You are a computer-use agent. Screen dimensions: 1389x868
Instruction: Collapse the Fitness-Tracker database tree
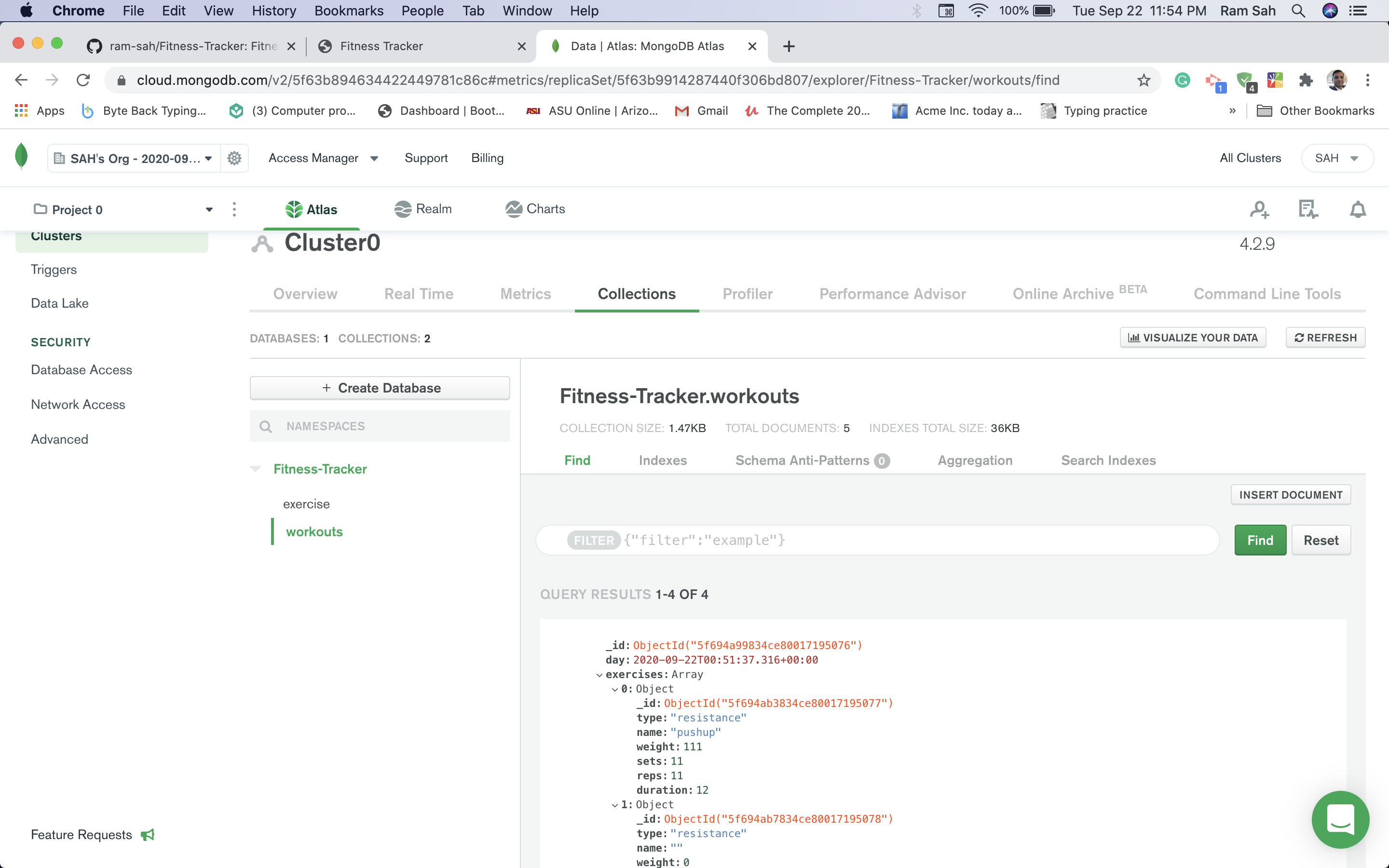257,468
